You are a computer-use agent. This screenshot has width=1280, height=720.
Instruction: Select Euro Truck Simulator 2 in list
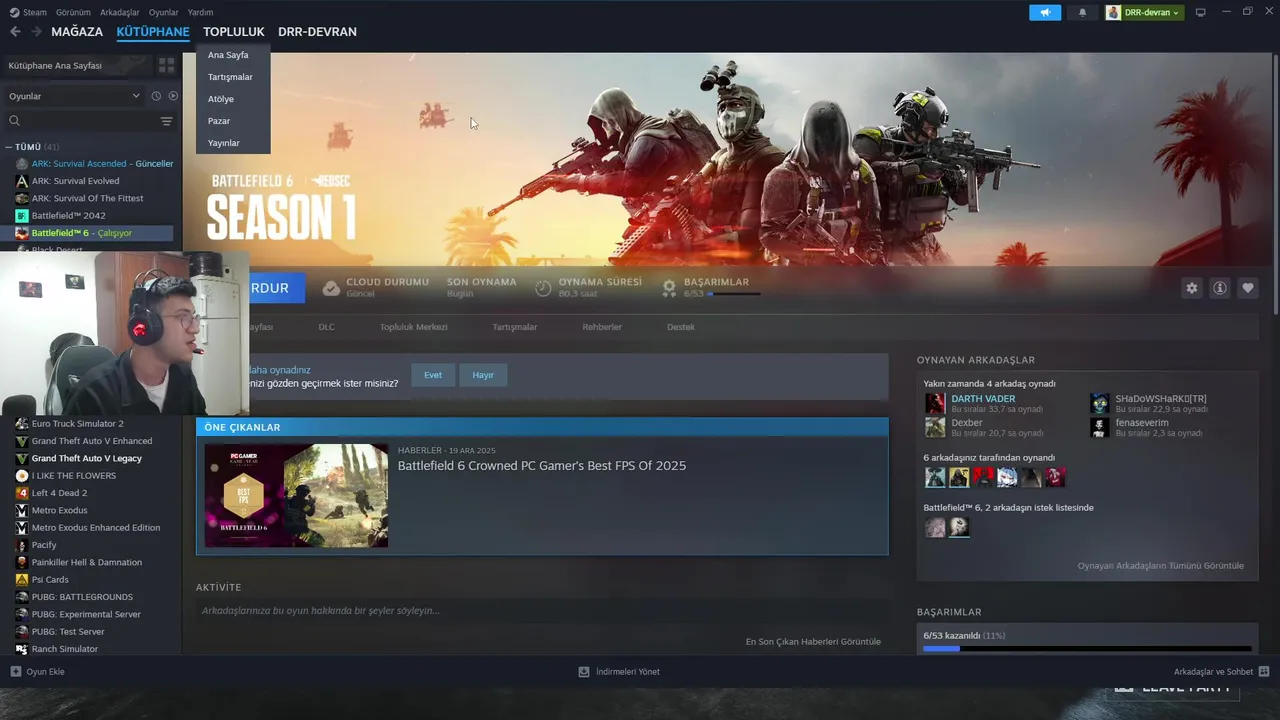click(78, 424)
